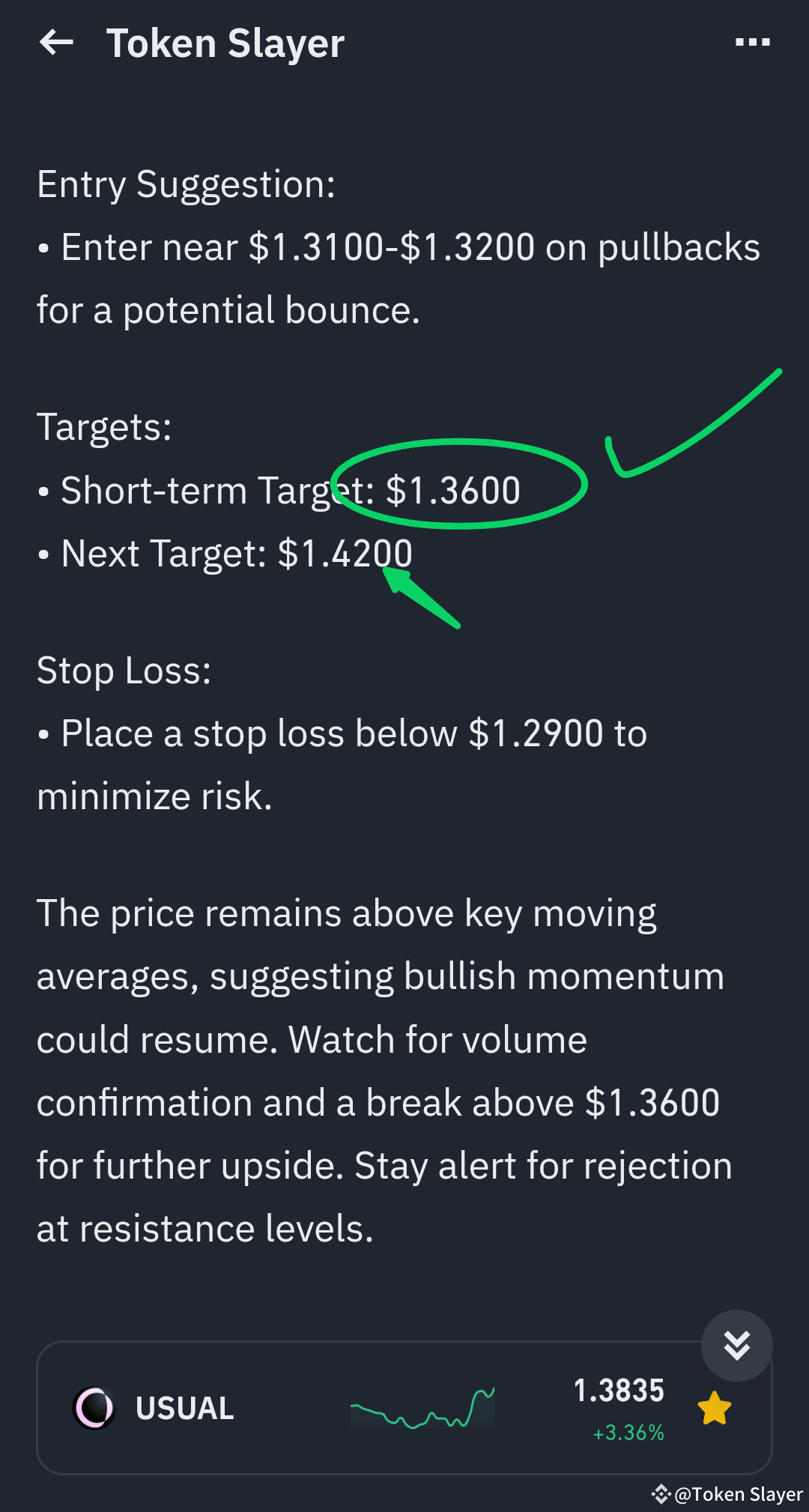The width and height of the screenshot is (809, 1512).
Task: Click the Token Slayer title header
Action: [x=225, y=43]
